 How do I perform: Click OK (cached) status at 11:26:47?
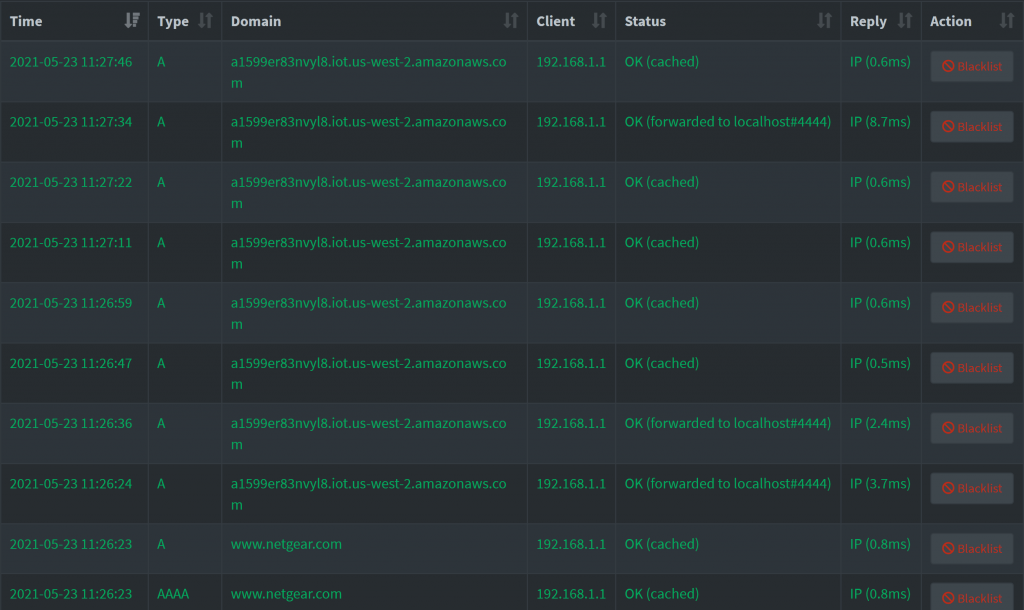pyautogui.click(x=662, y=363)
